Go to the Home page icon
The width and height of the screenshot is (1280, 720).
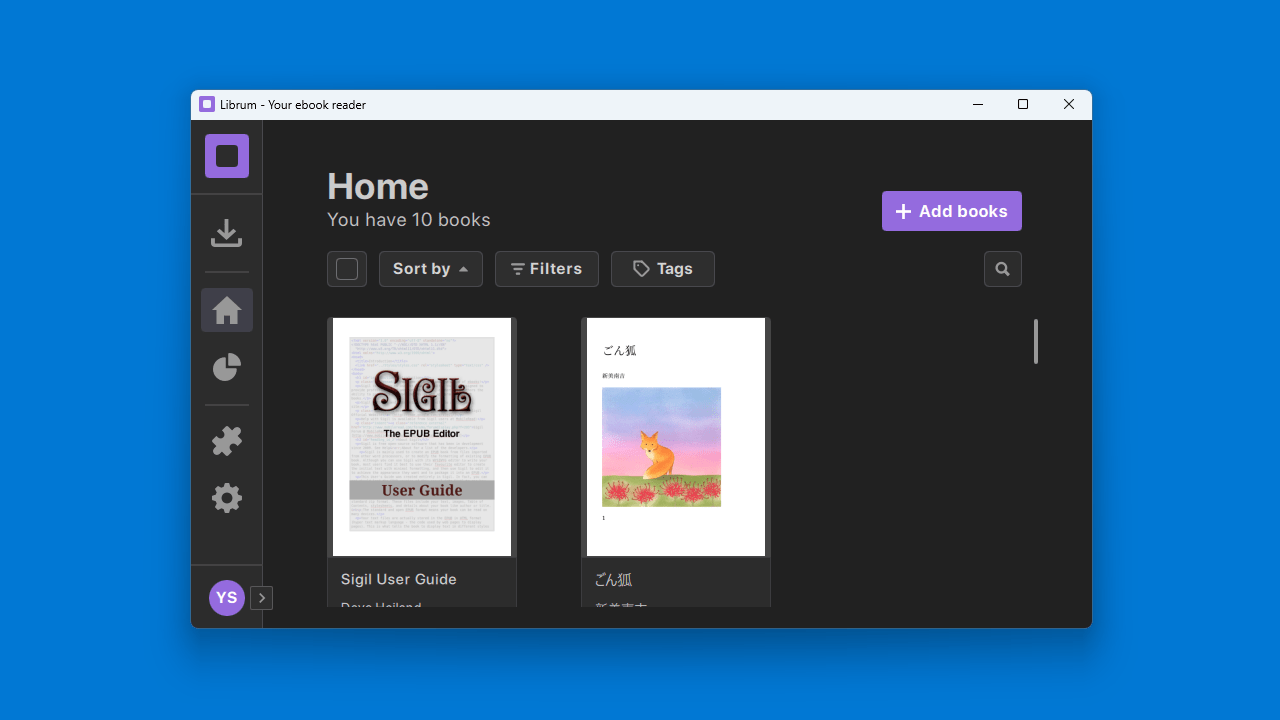227,310
